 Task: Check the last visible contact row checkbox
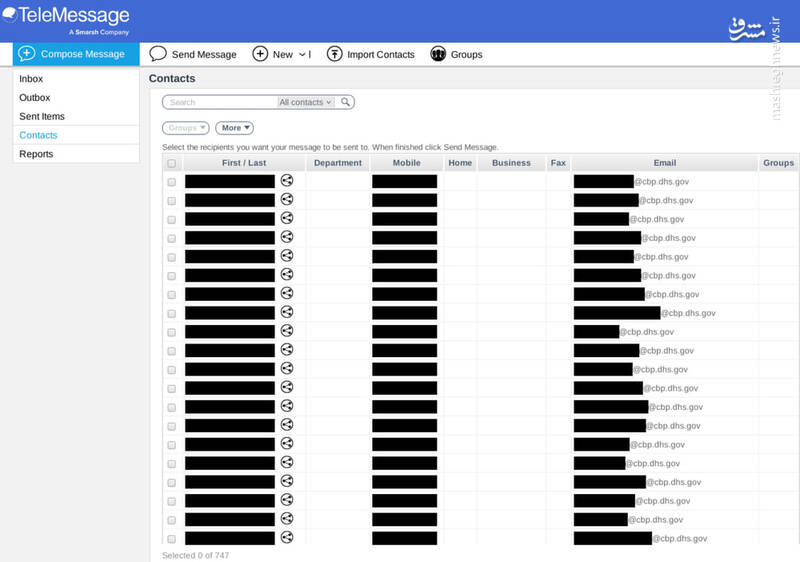[x=172, y=539]
